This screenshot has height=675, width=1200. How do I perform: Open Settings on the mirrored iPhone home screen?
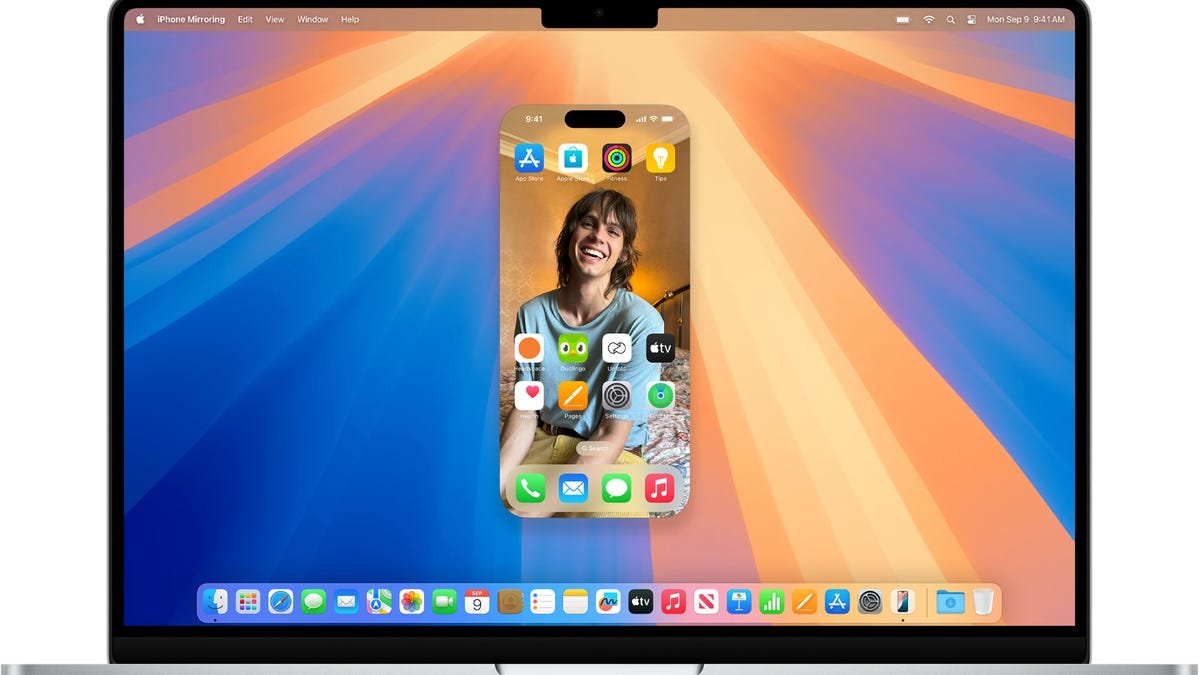(617, 395)
